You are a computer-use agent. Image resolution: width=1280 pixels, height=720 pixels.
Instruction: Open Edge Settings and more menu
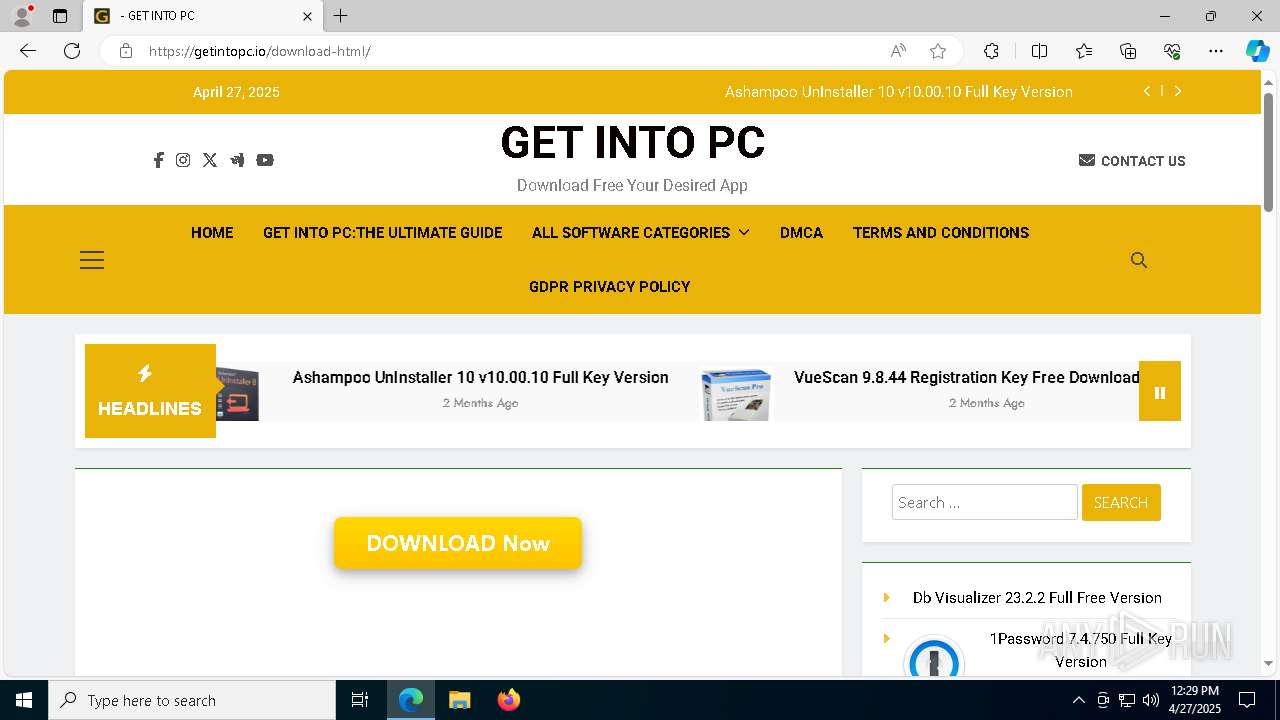coord(1216,51)
